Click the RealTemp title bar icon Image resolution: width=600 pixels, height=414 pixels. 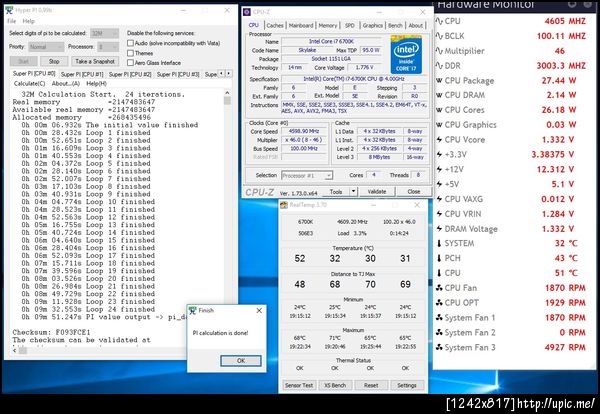[x=284, y=205]
